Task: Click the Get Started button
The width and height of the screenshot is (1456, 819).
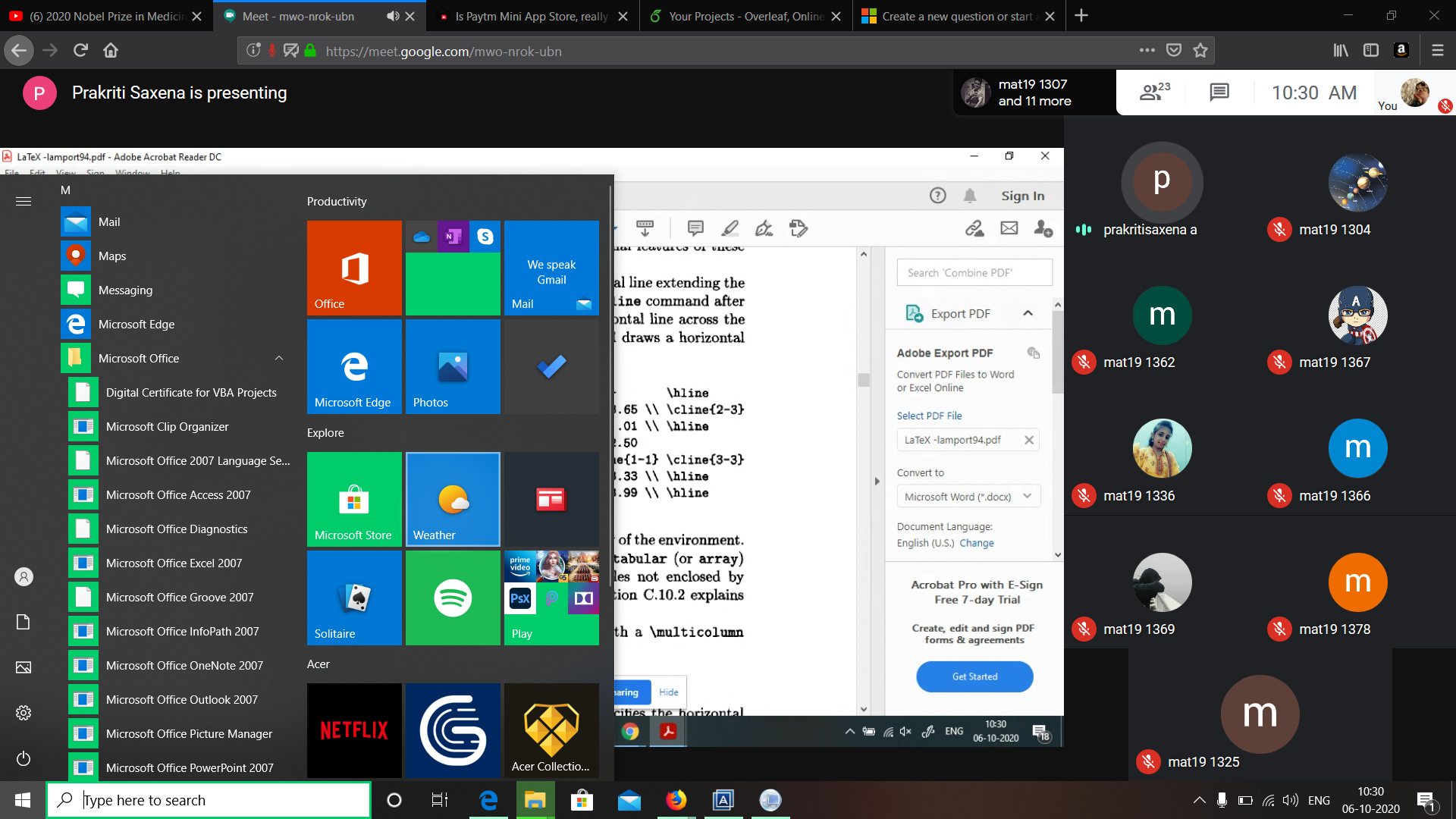Action: [974, 676]
